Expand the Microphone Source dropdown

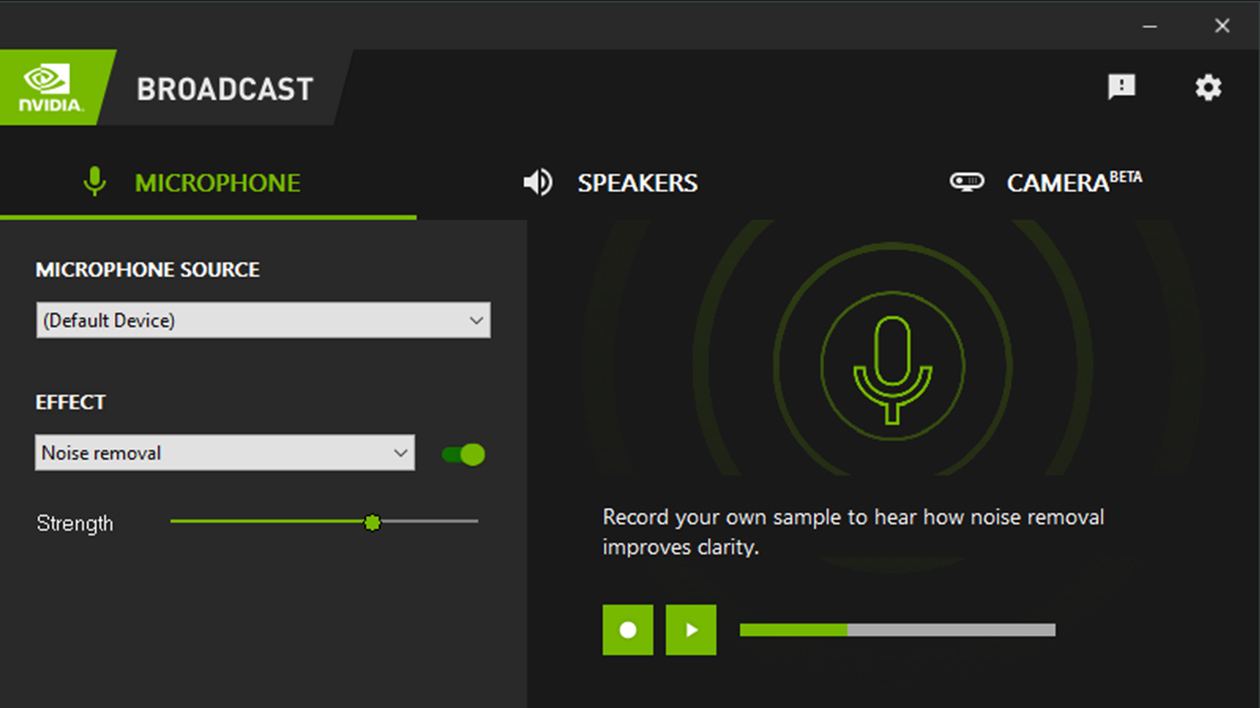click(263, 321)
